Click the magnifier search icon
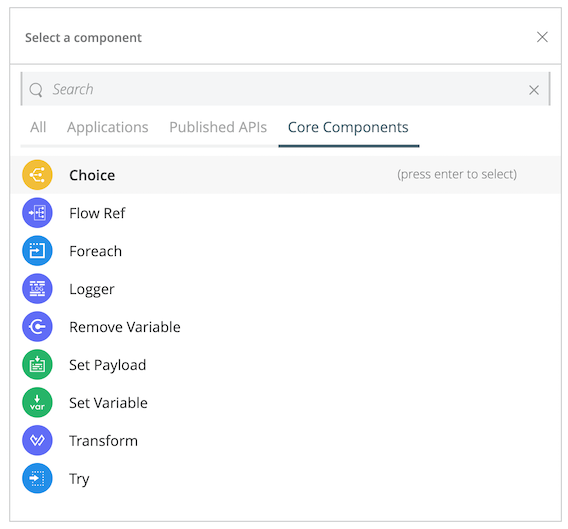This screenshot has width=568, height=529. point(36,89)
